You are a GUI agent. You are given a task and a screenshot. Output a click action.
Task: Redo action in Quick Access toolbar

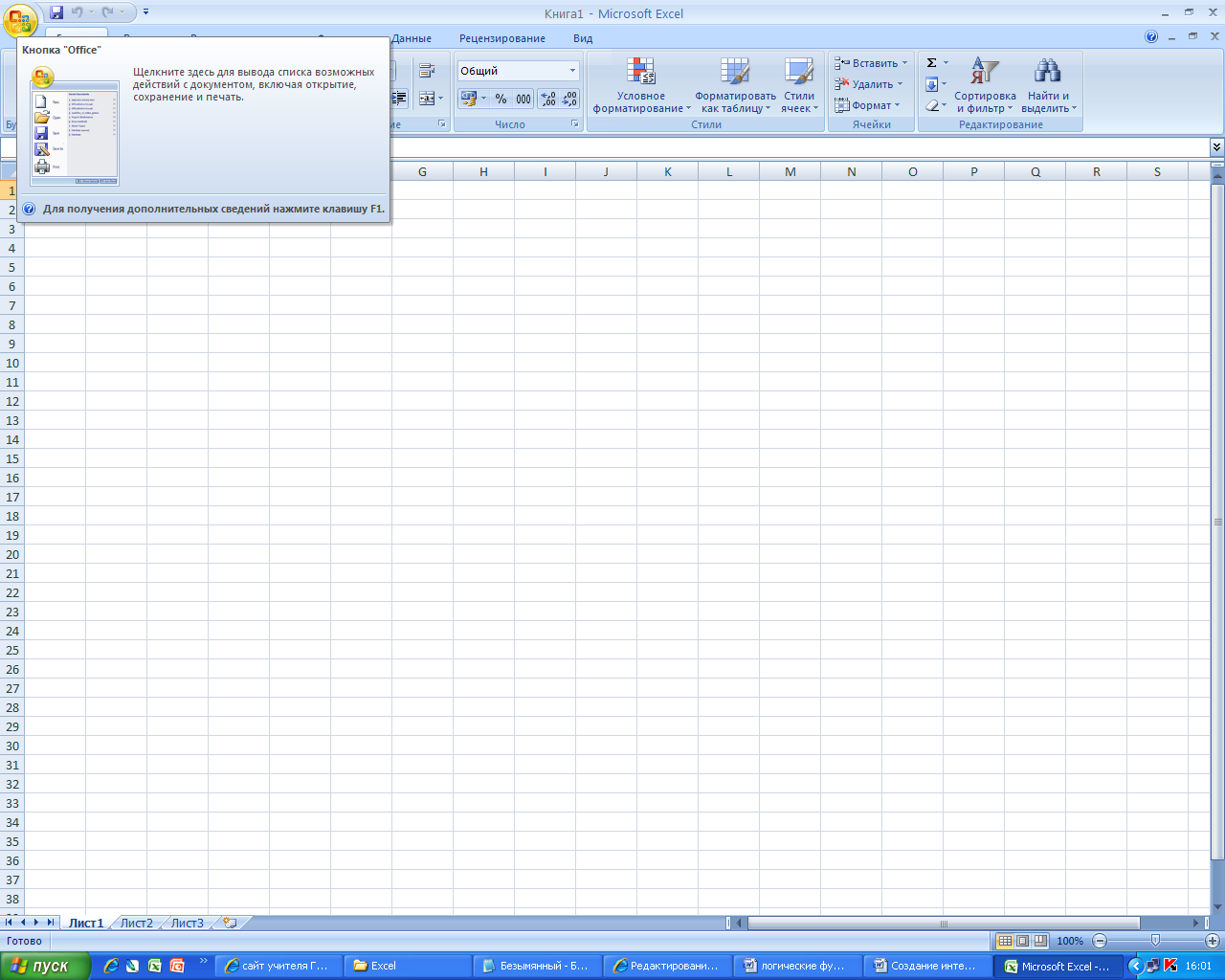108,12
